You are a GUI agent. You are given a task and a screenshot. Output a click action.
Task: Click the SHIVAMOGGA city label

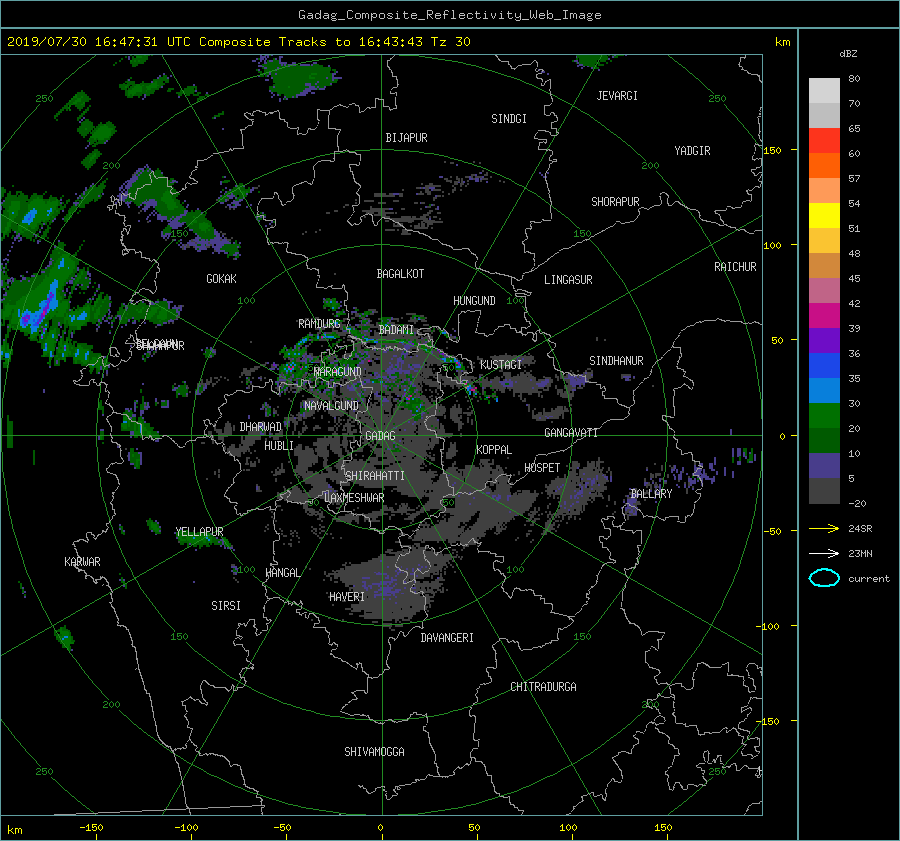click(374, 752)
